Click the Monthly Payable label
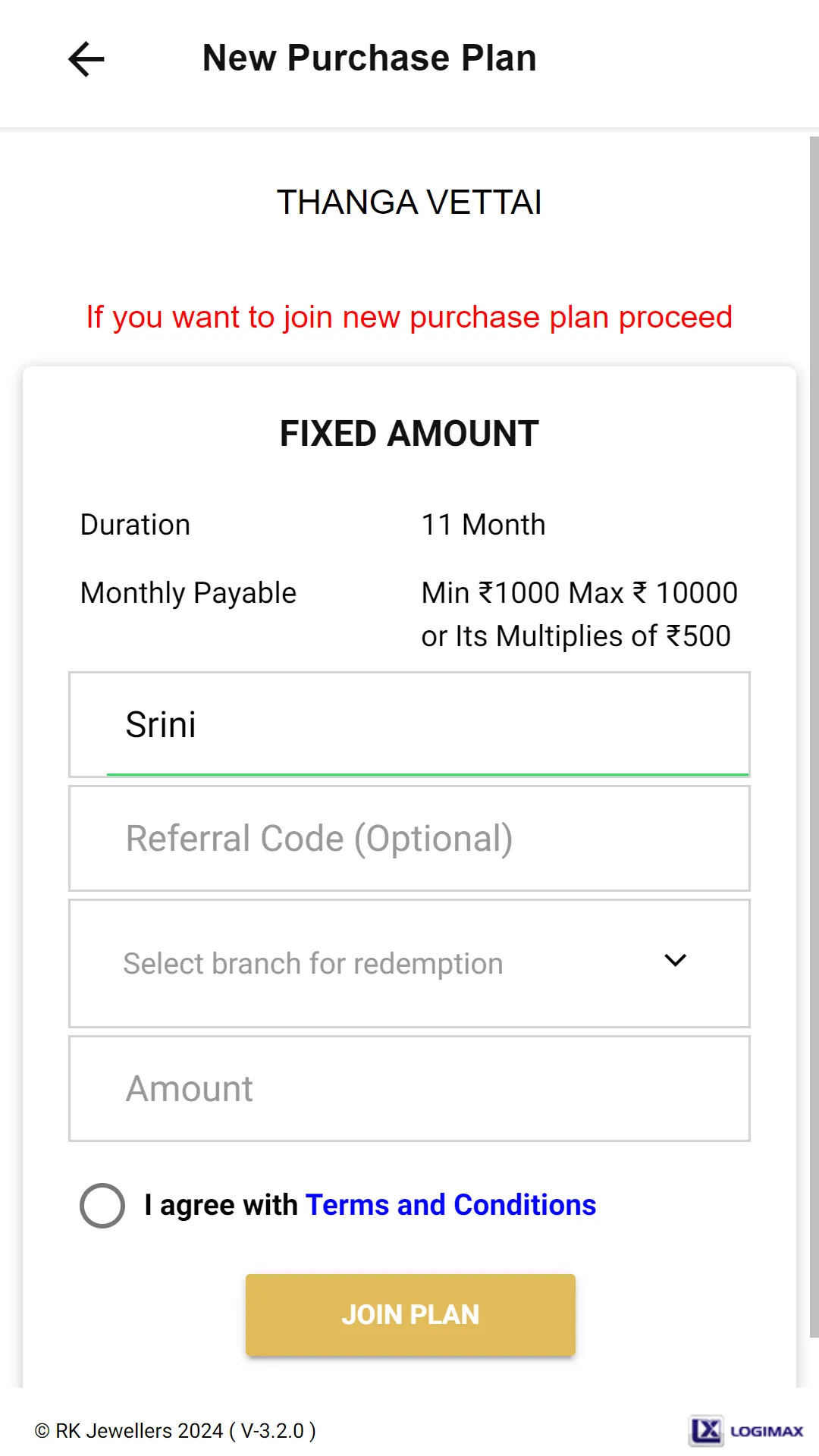This screenshot has width=819, height=1456. click(188, 593)
